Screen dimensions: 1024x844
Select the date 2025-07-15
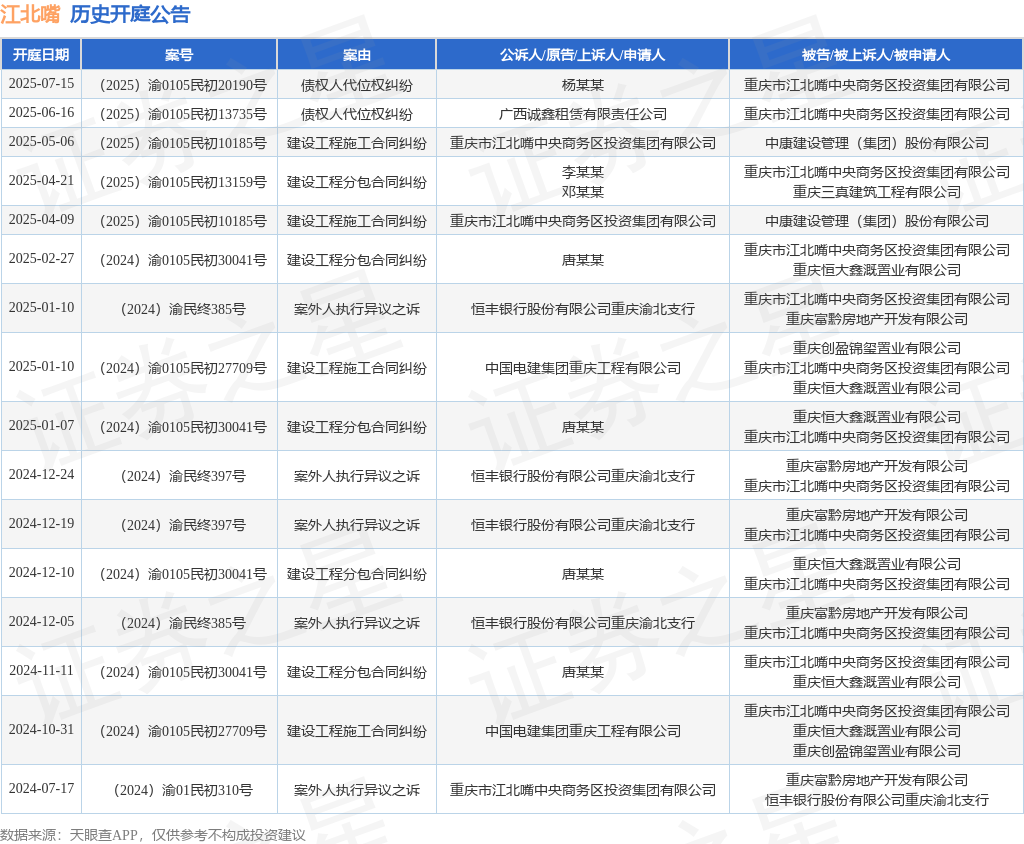click(x=41, y=84)
